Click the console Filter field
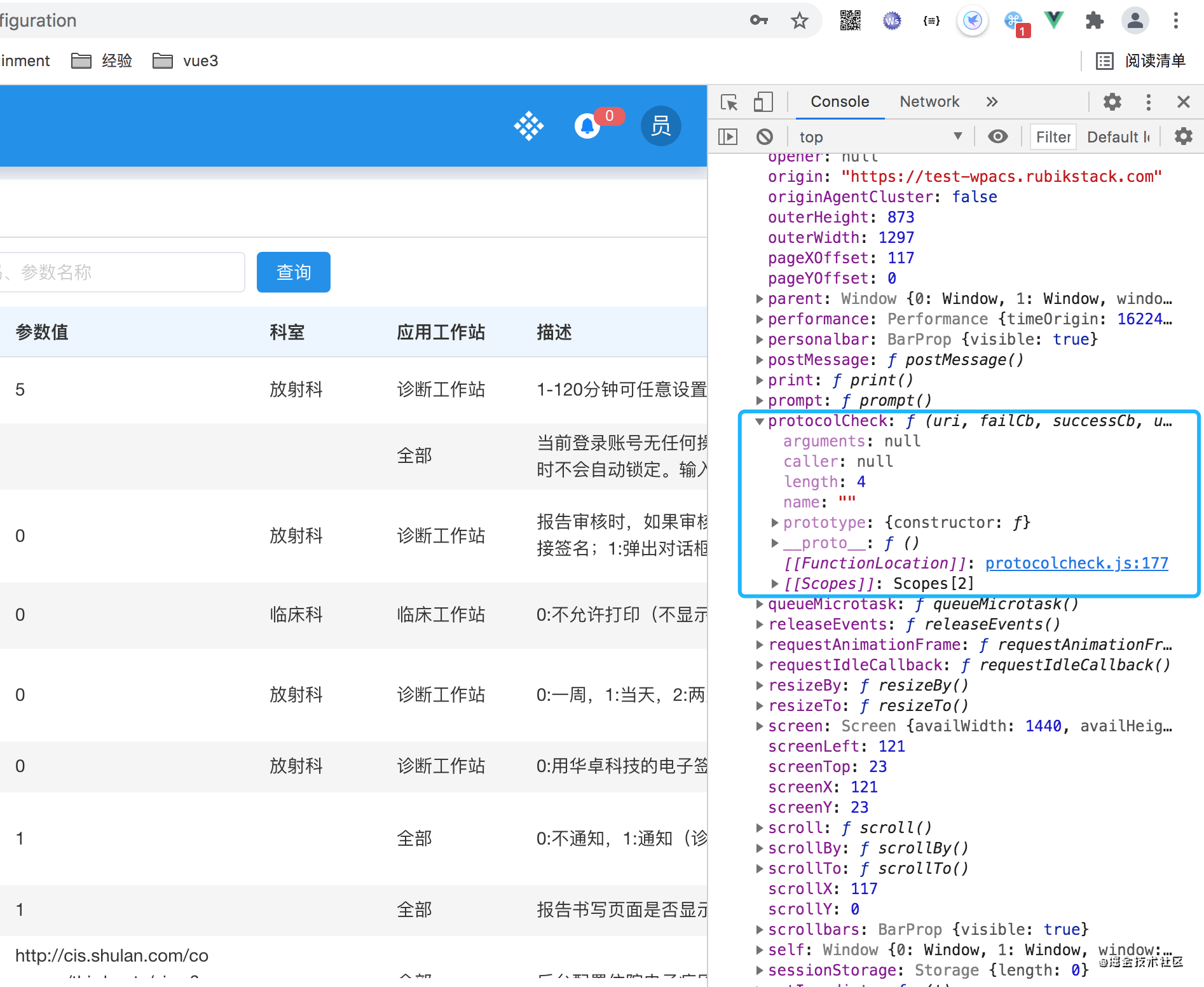The height and width of the screenshot is (987, 1204). coord(1053,137)
